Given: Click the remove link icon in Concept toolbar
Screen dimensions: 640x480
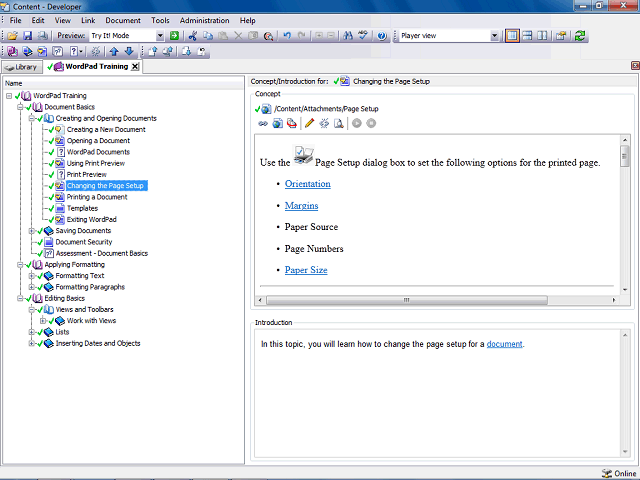Looking at the screenshot, I should 324,123.
